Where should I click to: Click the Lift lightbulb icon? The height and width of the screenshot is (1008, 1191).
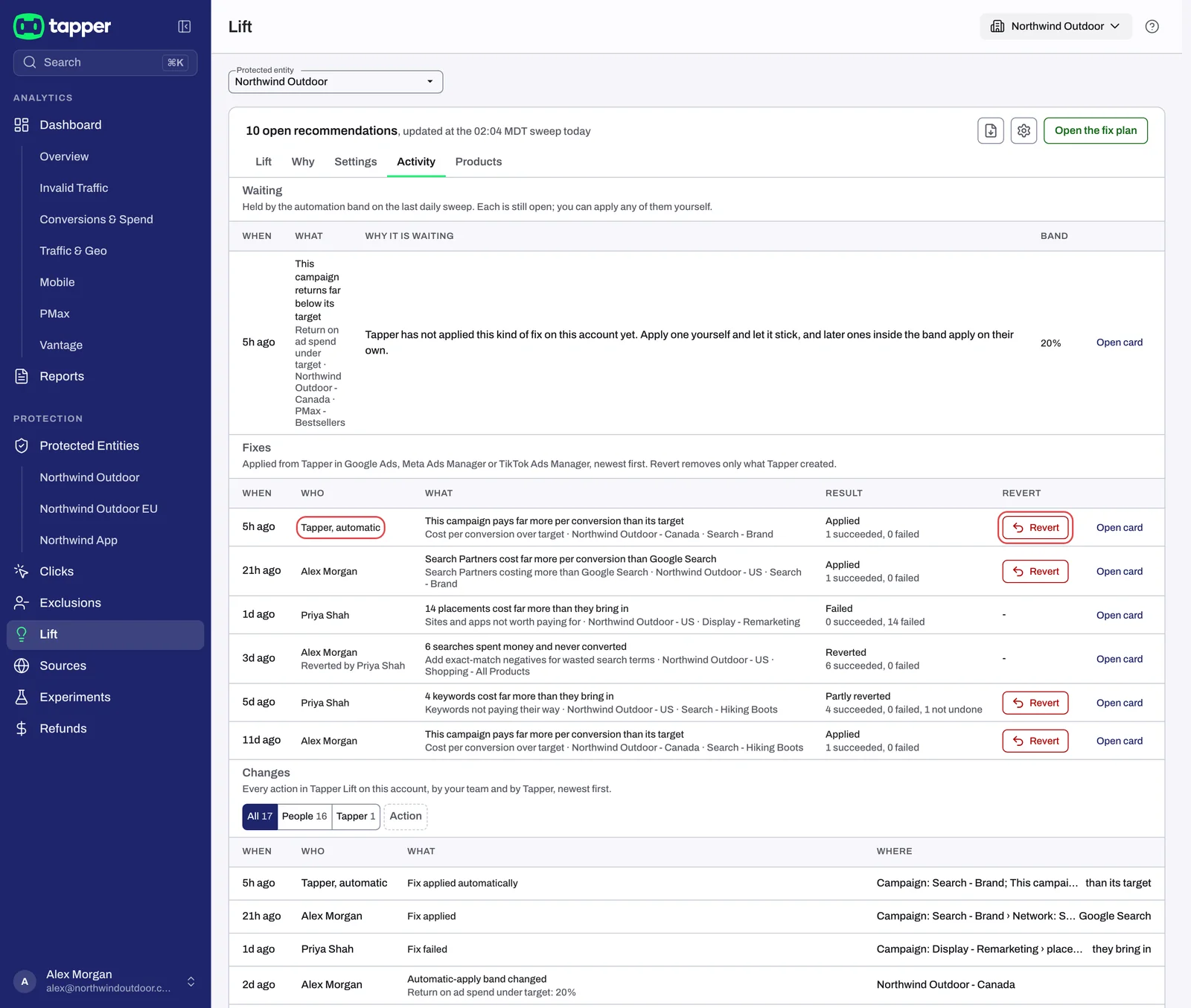pos(22,634)
